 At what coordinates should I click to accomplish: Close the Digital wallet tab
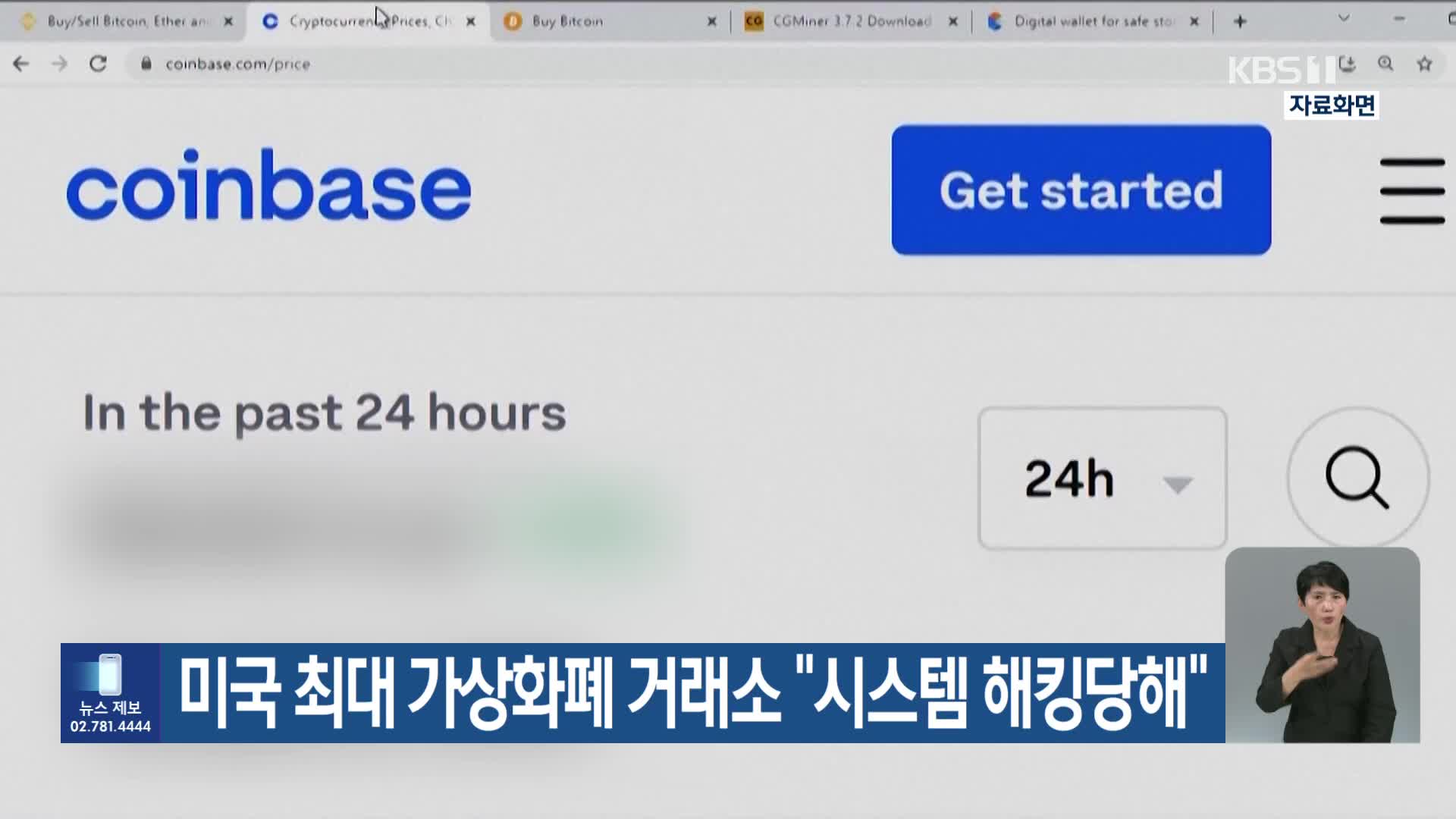click(1194, 22)
